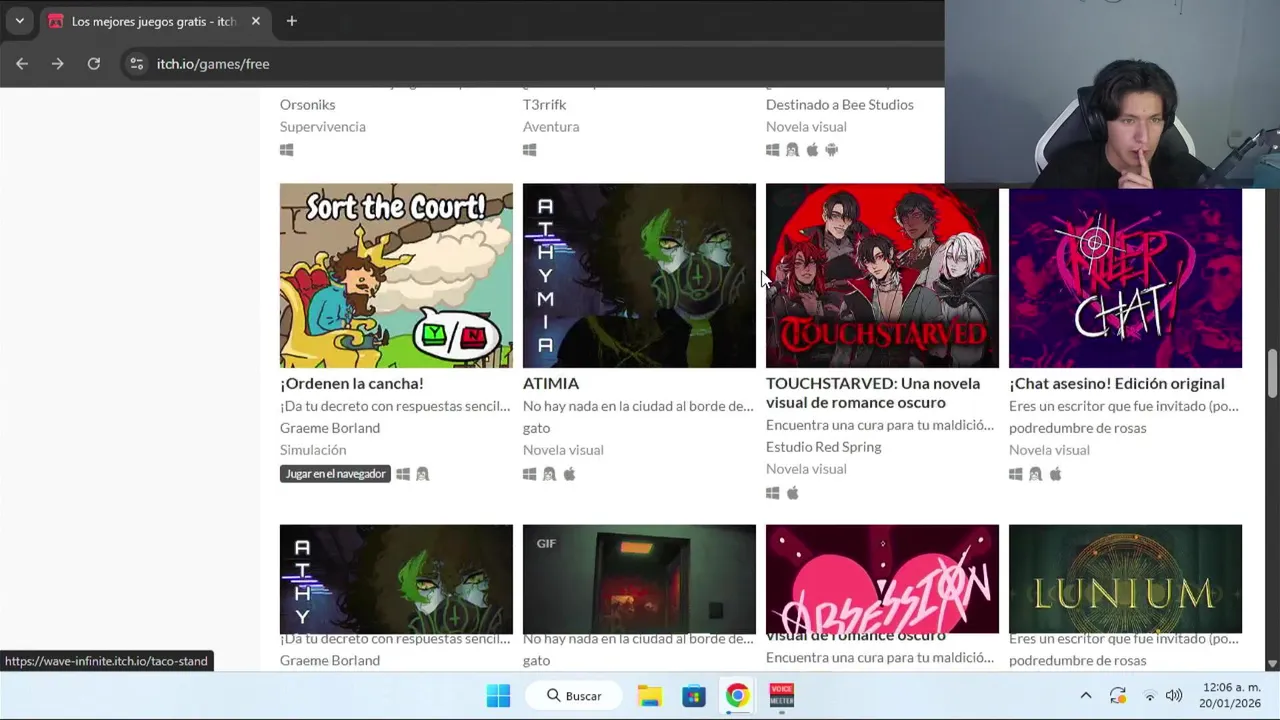The width and height of the screenshot is (1280, 720).
Task: Select 'Novela visual' genre under TOUCHSTARVED
Action: pyautogui.click(x=806, y=469)
